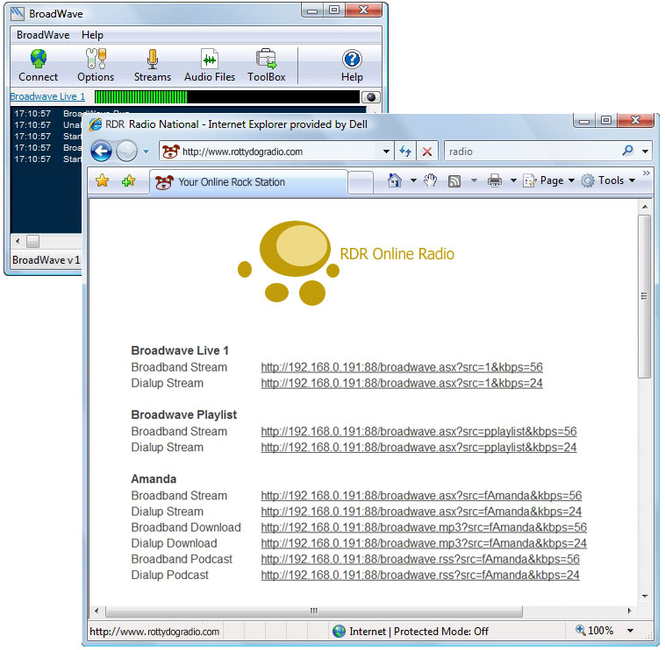Click the RDR Online Radio paw logo
The image size is (665, 650).
point(288,263)
